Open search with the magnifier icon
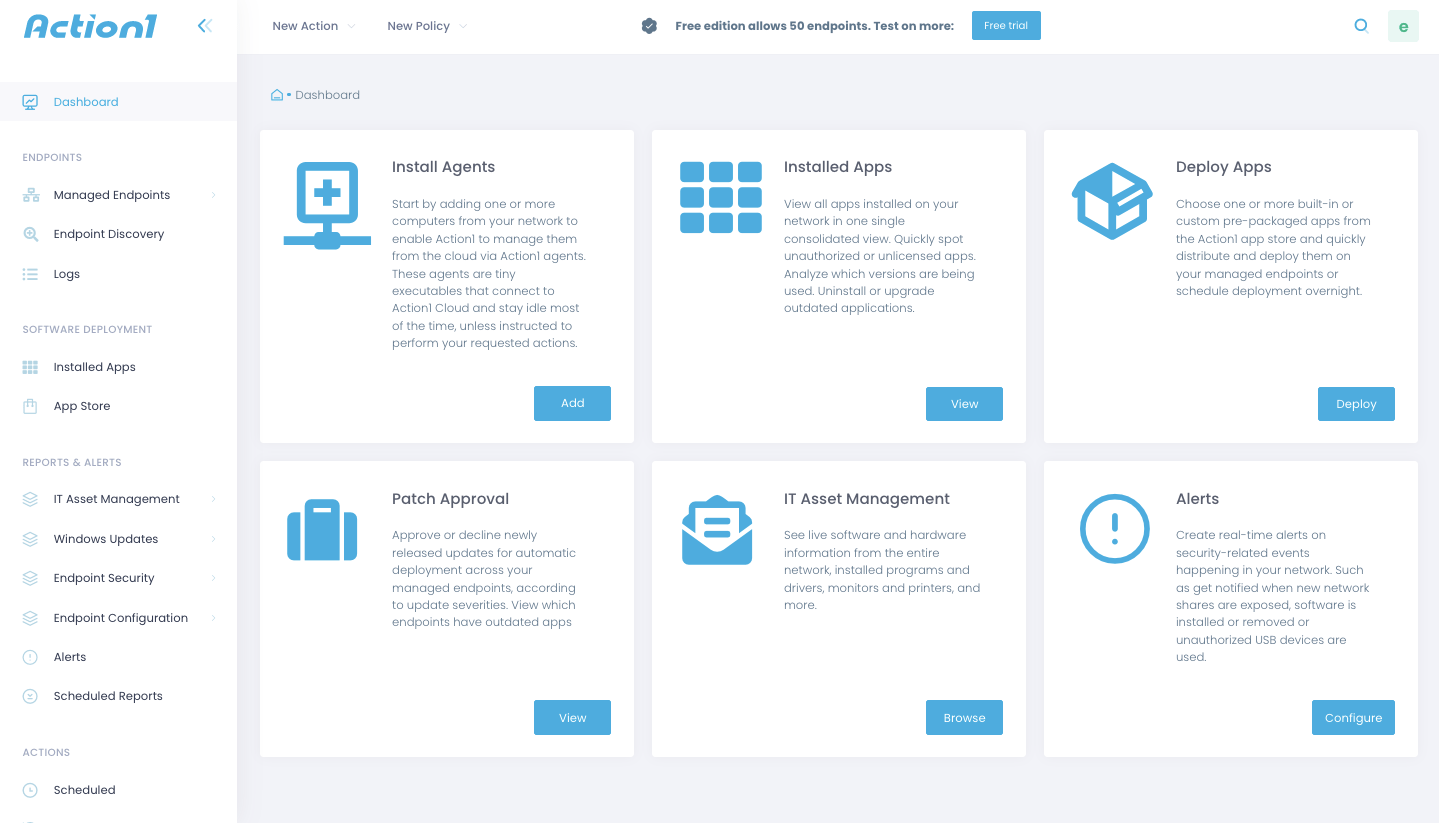This screenshot has width=1439, height=823. 1361,26
